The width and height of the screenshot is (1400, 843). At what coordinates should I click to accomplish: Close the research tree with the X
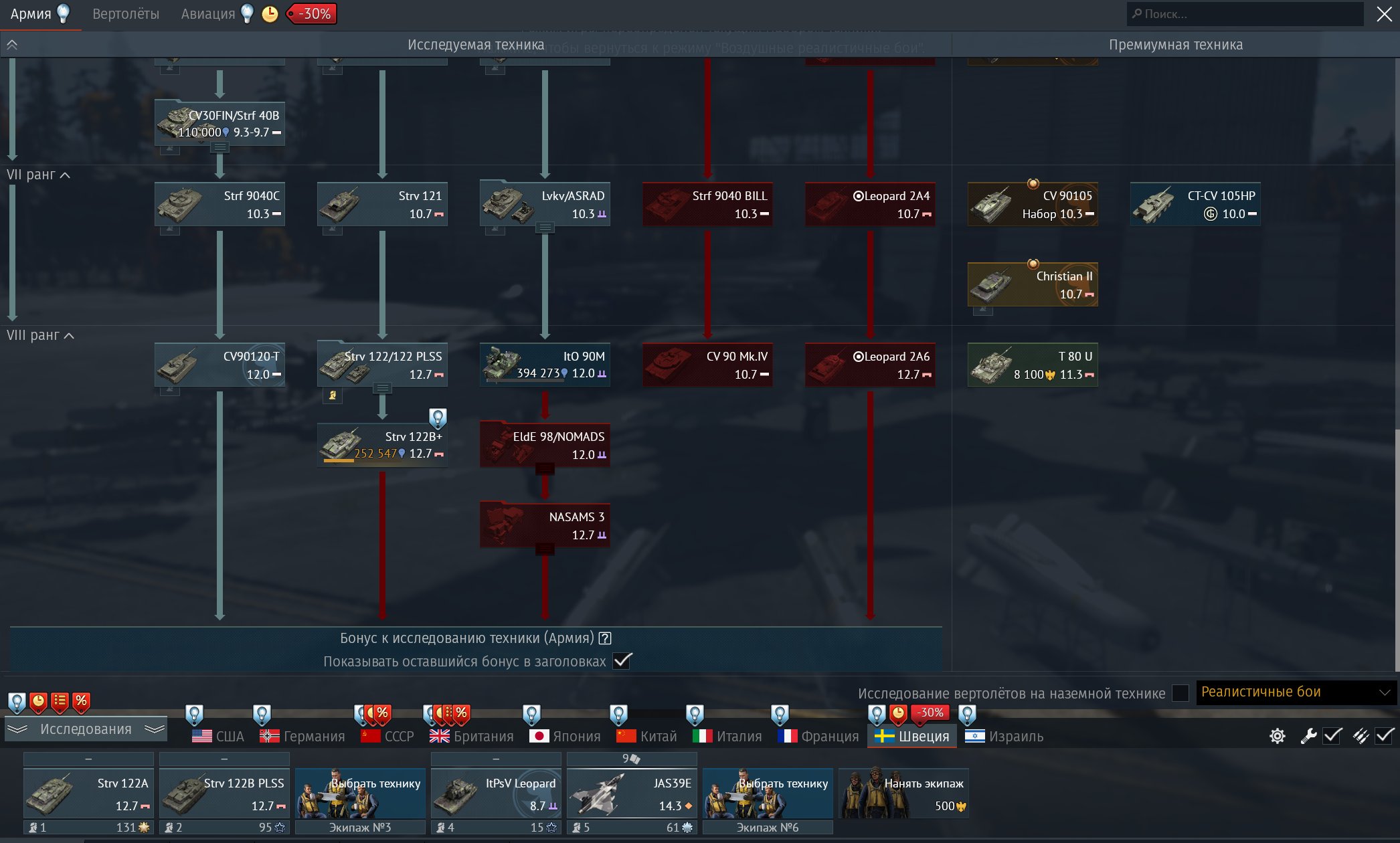click(1384, 14)
